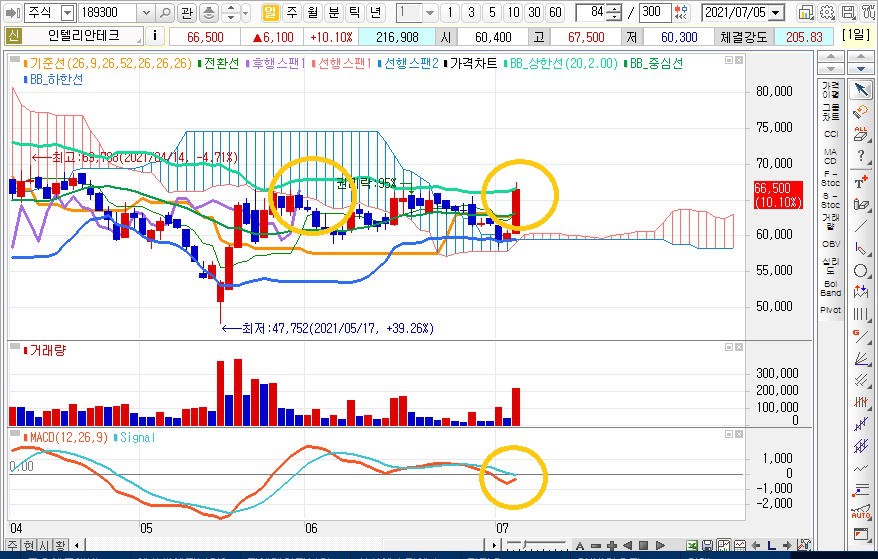Open the question mark help tool
This screenshot has height=559, width=878.
[861, 156]
